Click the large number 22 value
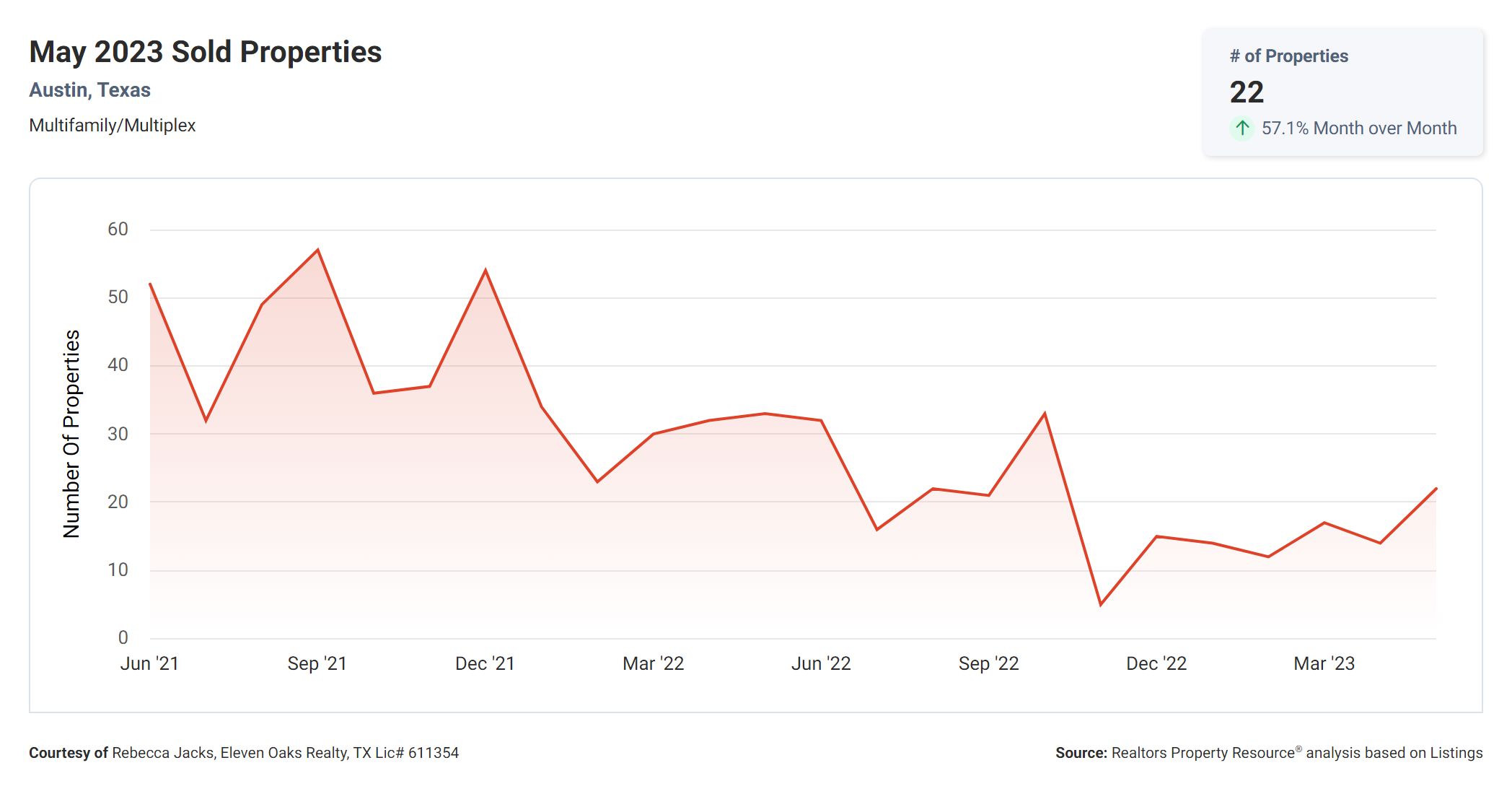Image resolution: width=1512 pixels, height=794 pixels. pyautogui.click(x=1247, y=92)
